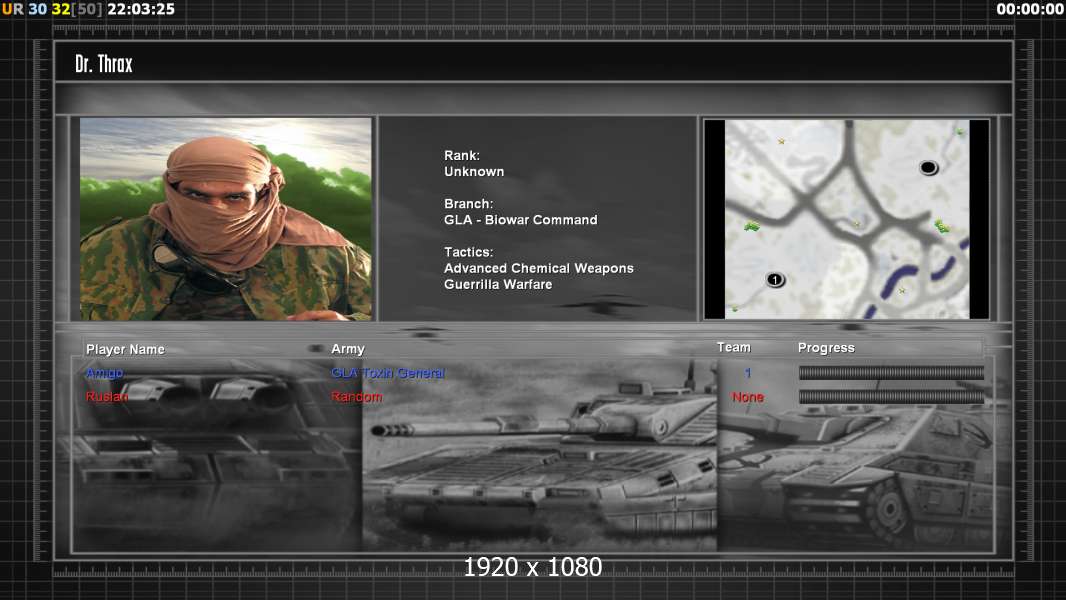Image resolution: width=1066 pixels, height=600 pixels.
Task: Click the unnumbered black start position marker
Action: point(929,167)
